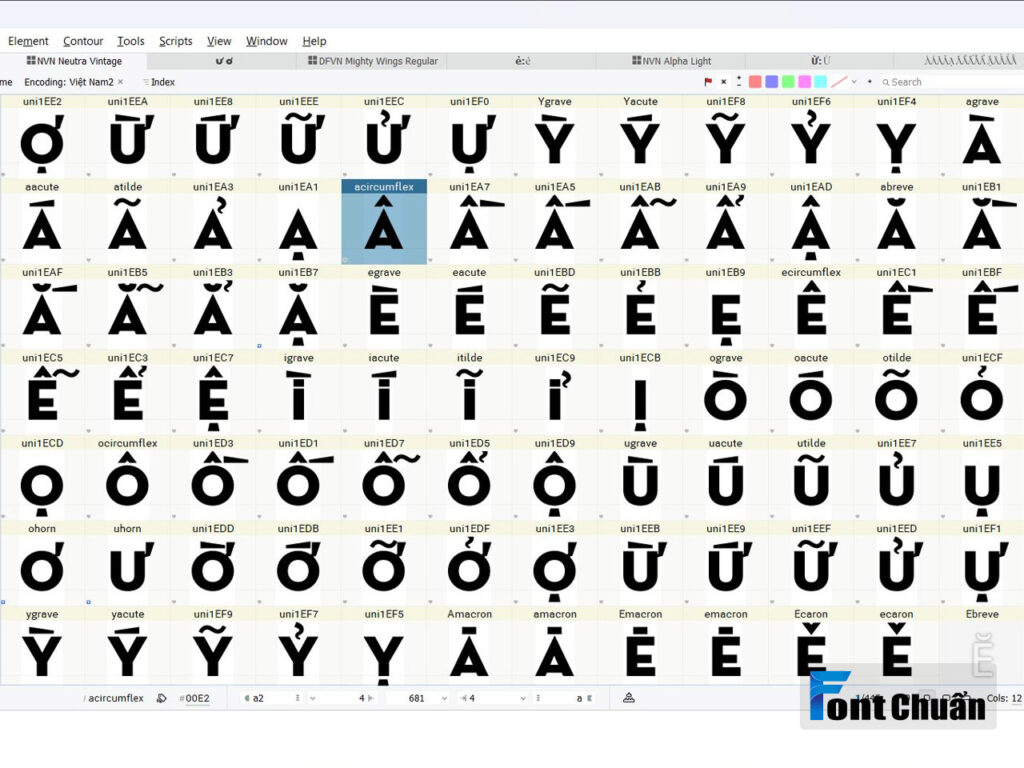This screenshot has height=768, width=1024.
Task: Click the acircumflex glyph name field
Action: (x=116, y=698)
